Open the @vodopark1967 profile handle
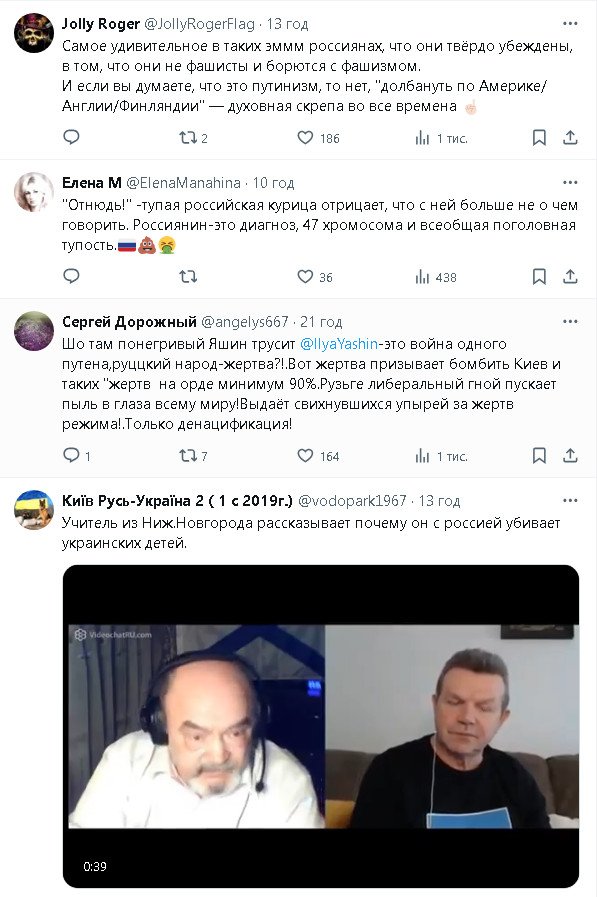The image size is (597, 897). coord(352,501)
